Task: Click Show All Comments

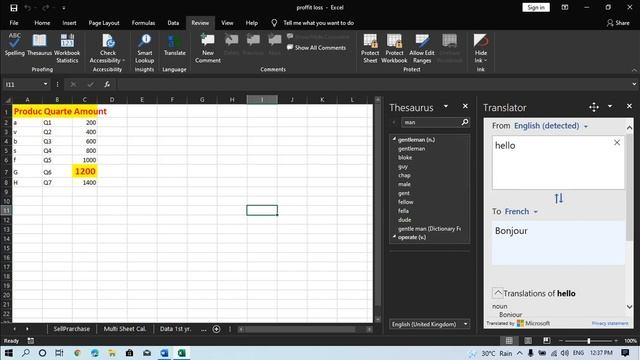Action: (x=316, y=48)
